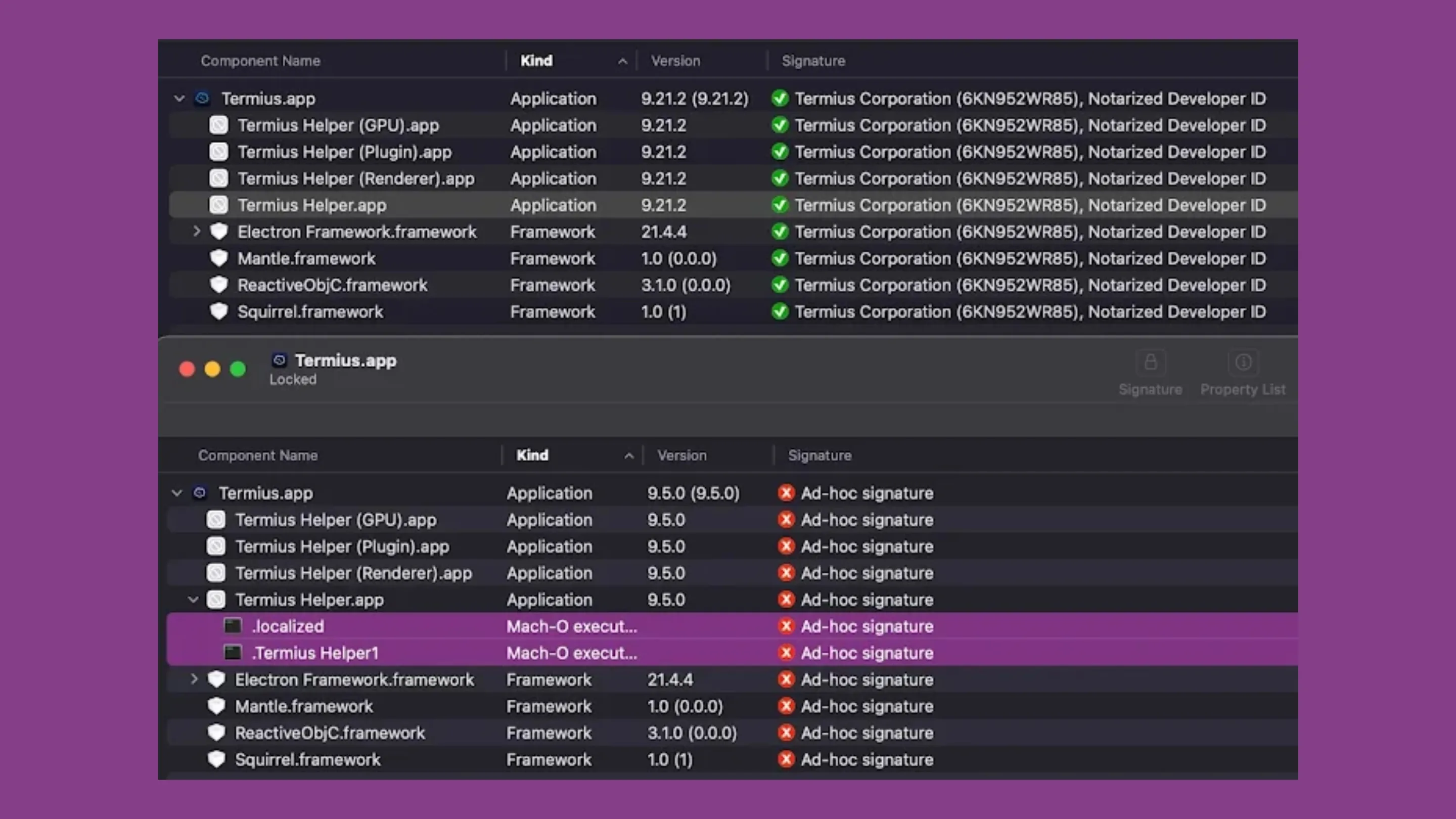Select .localized row in lower window
This screenshot has width=1456, height=819.
tap(732, 626)
